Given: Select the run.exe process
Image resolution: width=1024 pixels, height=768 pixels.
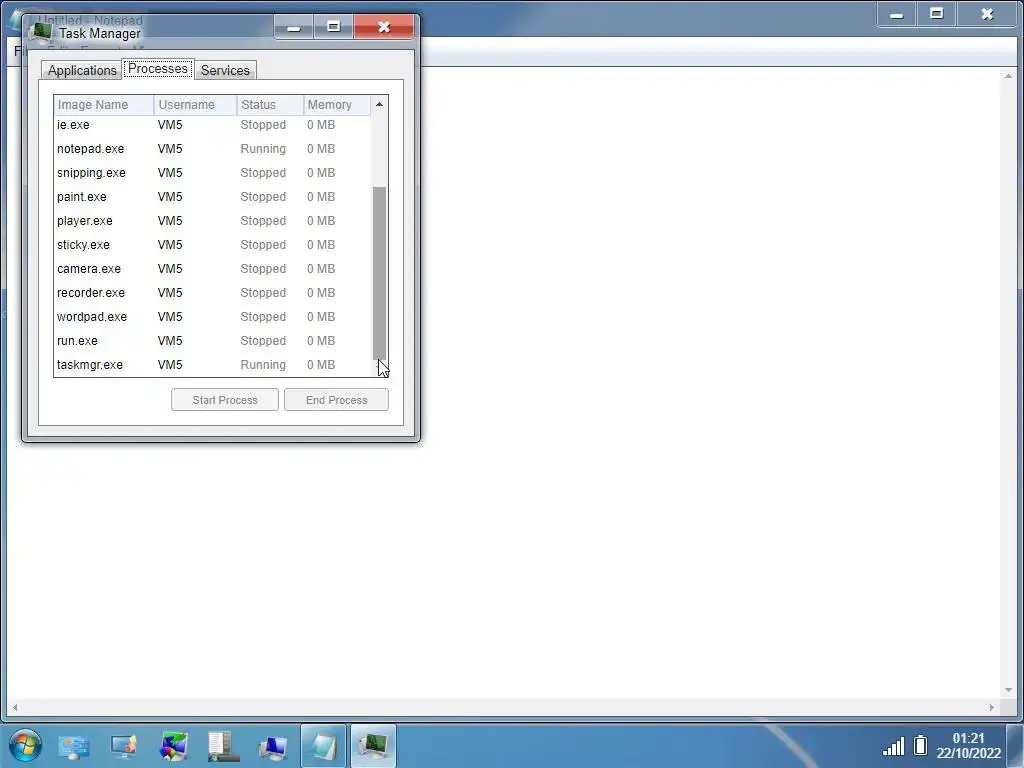Looking at the screenshot, I should coord(213,341).
